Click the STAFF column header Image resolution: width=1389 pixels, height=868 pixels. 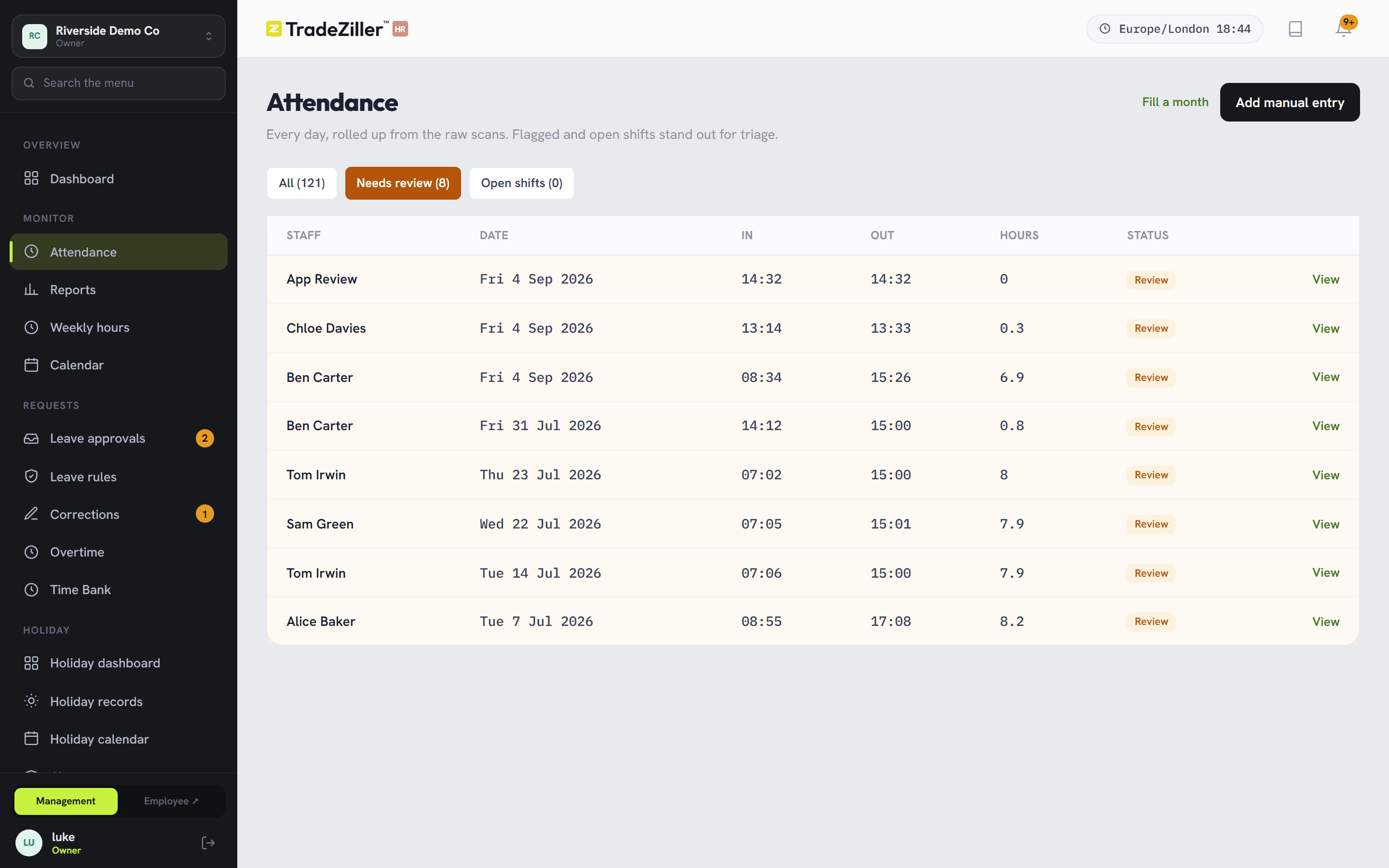click(x=304, y=235)
